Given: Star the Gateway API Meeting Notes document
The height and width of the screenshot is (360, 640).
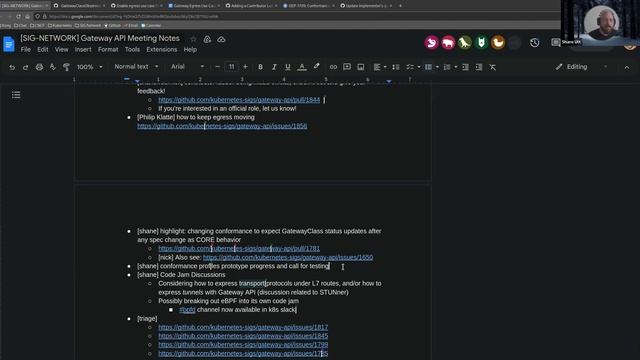Looking at the screenshot, I should (193, 39).
